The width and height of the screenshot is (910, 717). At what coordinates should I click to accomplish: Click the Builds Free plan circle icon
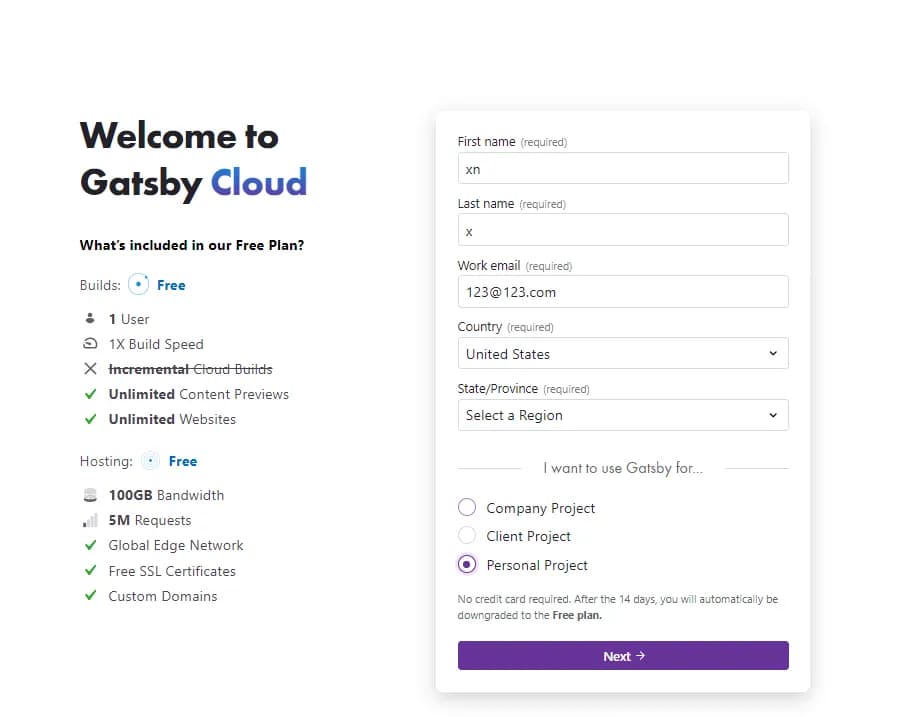click(x=138, y=284)
